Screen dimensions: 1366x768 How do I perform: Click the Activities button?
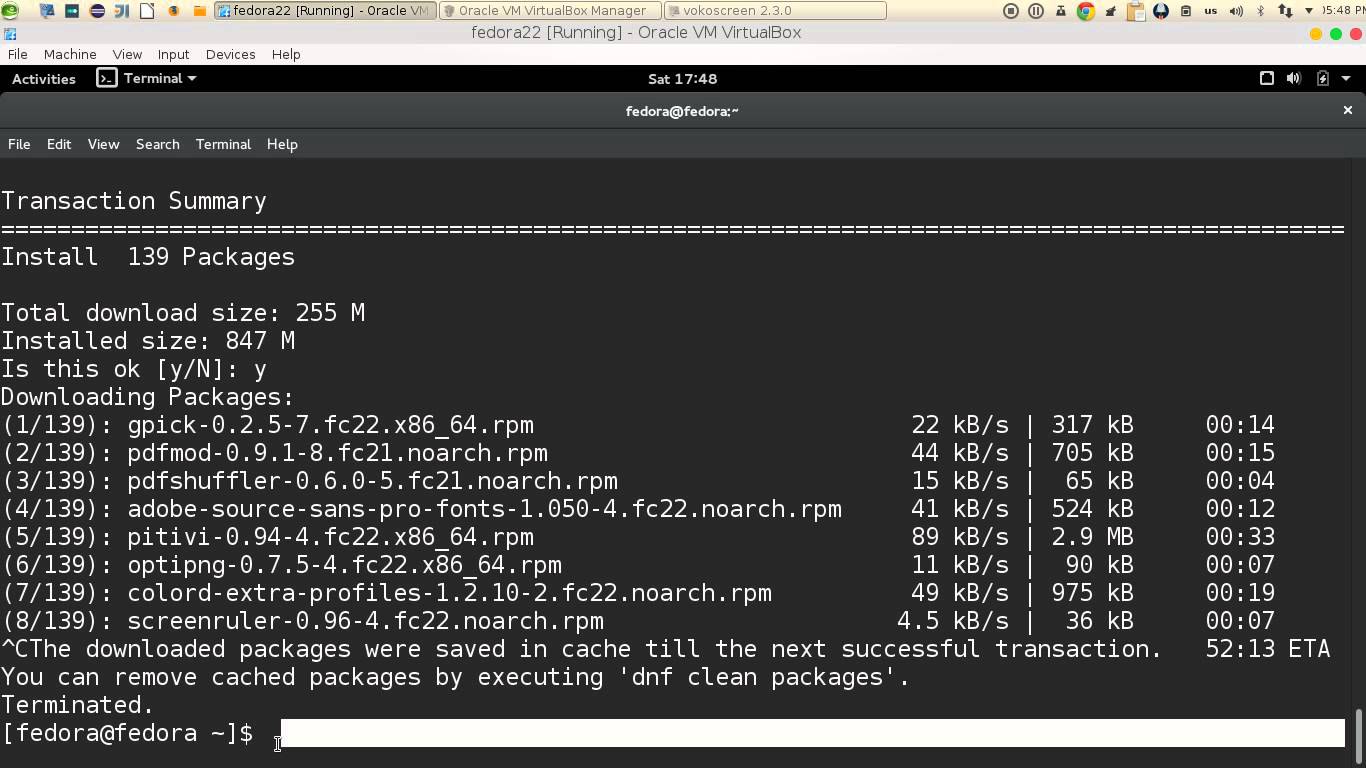43,78
